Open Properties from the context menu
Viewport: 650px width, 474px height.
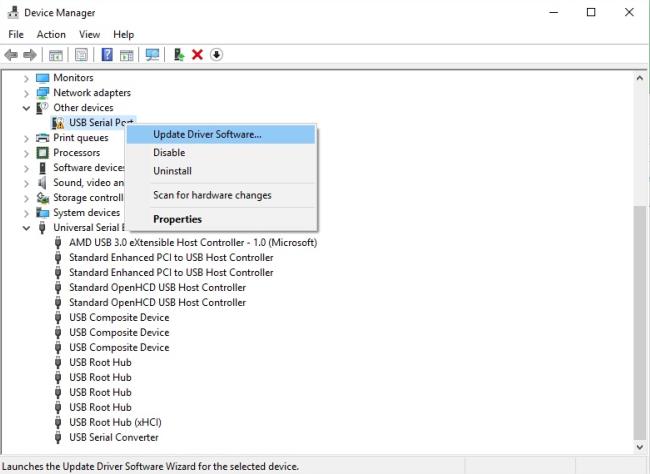[x=177, y=219]
